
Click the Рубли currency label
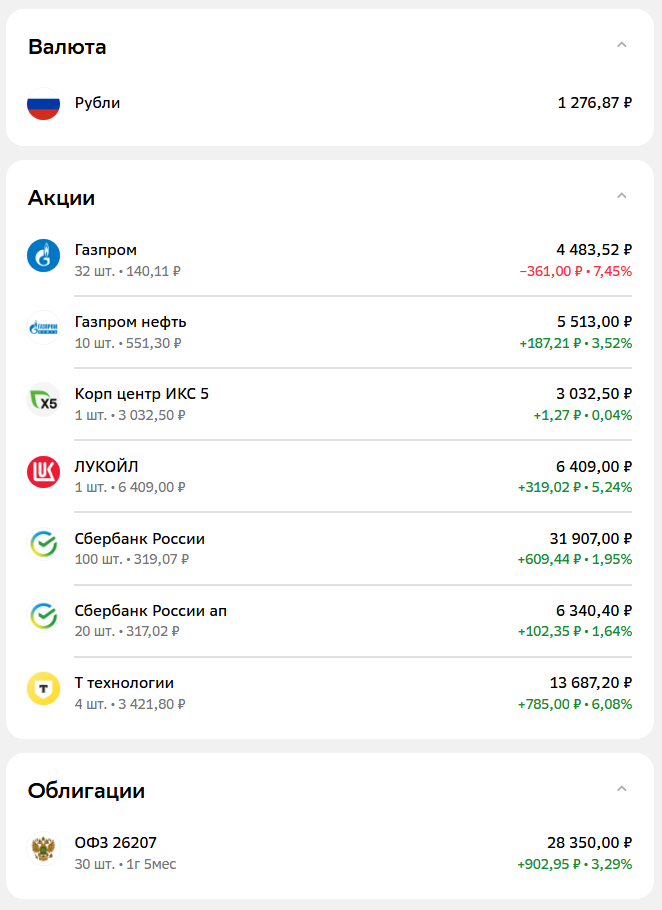tap(97, 103)
